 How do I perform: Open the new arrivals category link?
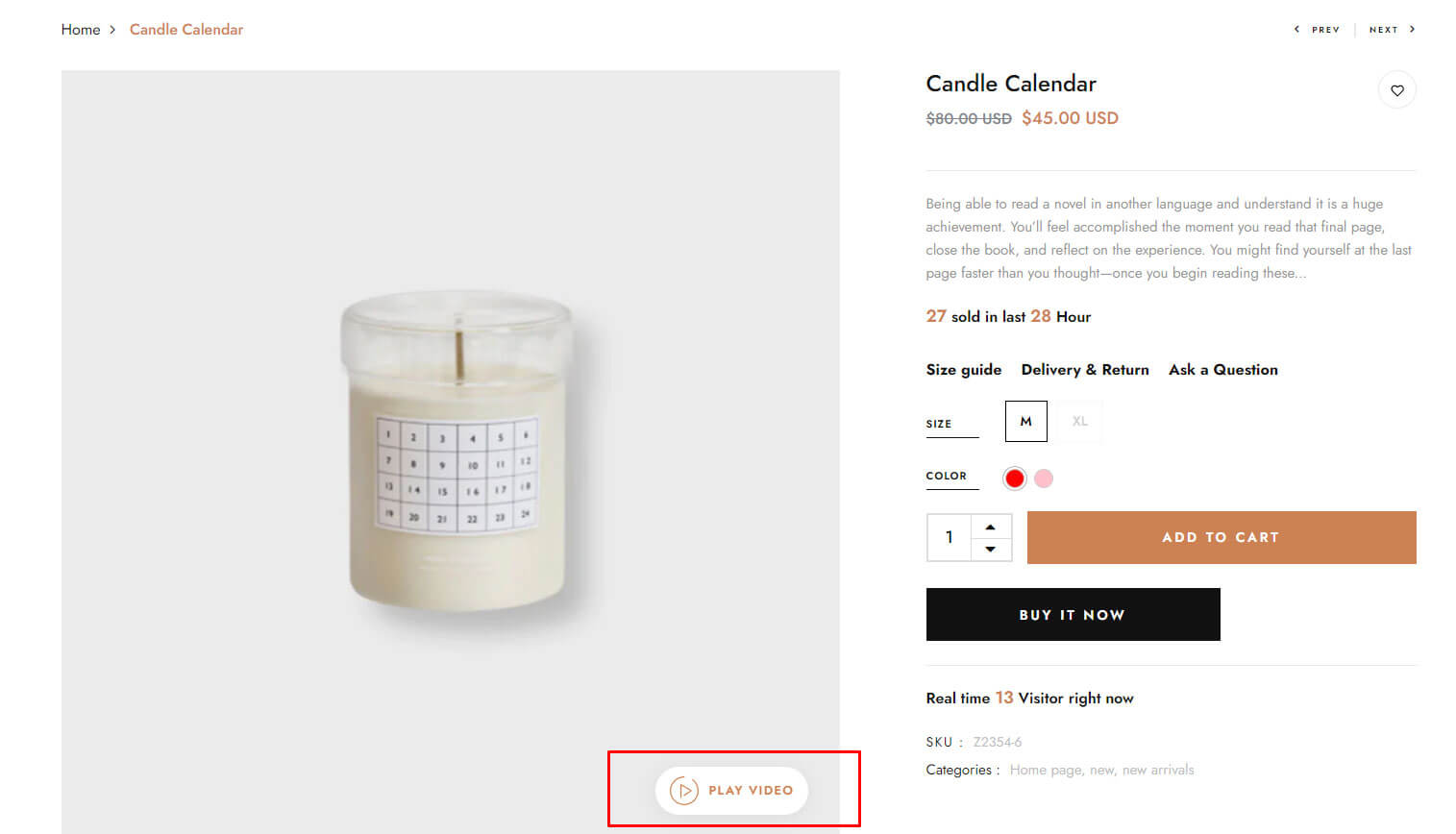point(1157,771)
